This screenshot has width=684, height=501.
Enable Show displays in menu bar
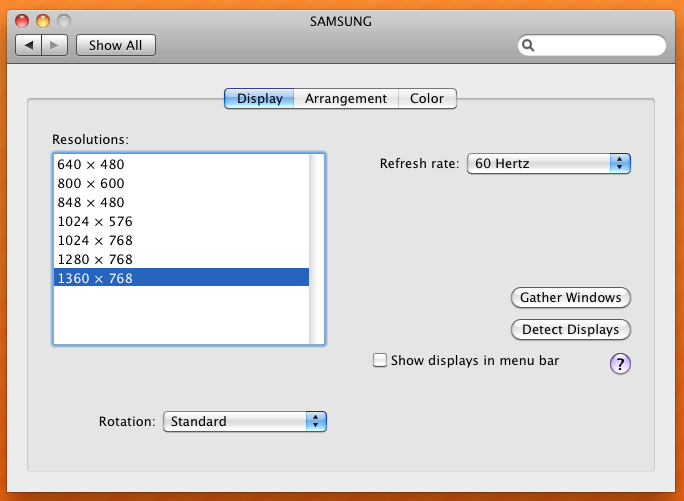(380, 360)
